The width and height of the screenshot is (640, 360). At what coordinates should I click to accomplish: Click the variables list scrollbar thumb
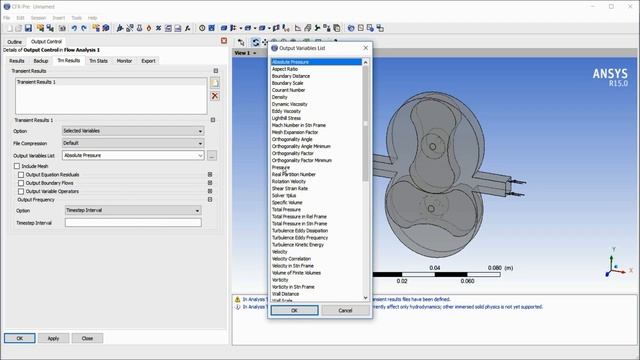point(365,123)
